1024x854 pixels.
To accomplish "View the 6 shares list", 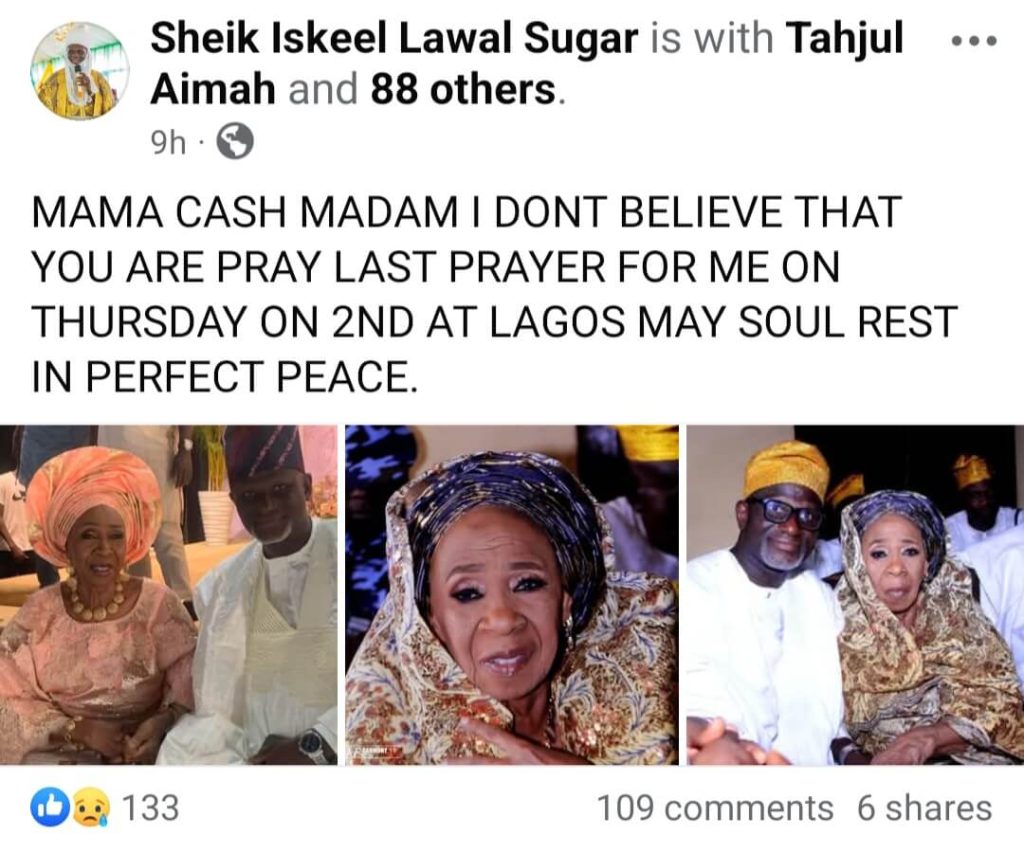I will click(924, 808).
